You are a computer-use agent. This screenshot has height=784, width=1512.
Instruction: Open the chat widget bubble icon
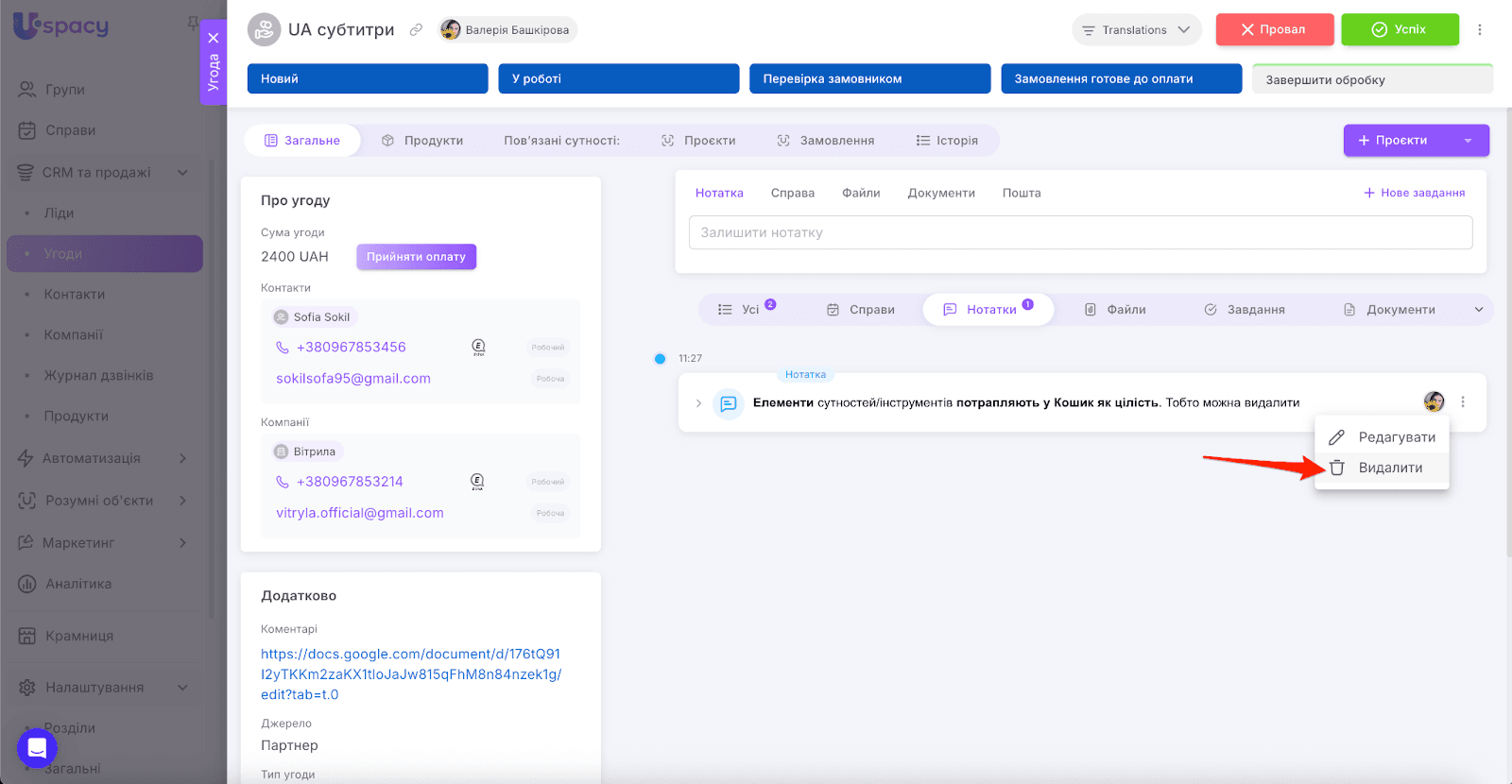pos(37,749)
